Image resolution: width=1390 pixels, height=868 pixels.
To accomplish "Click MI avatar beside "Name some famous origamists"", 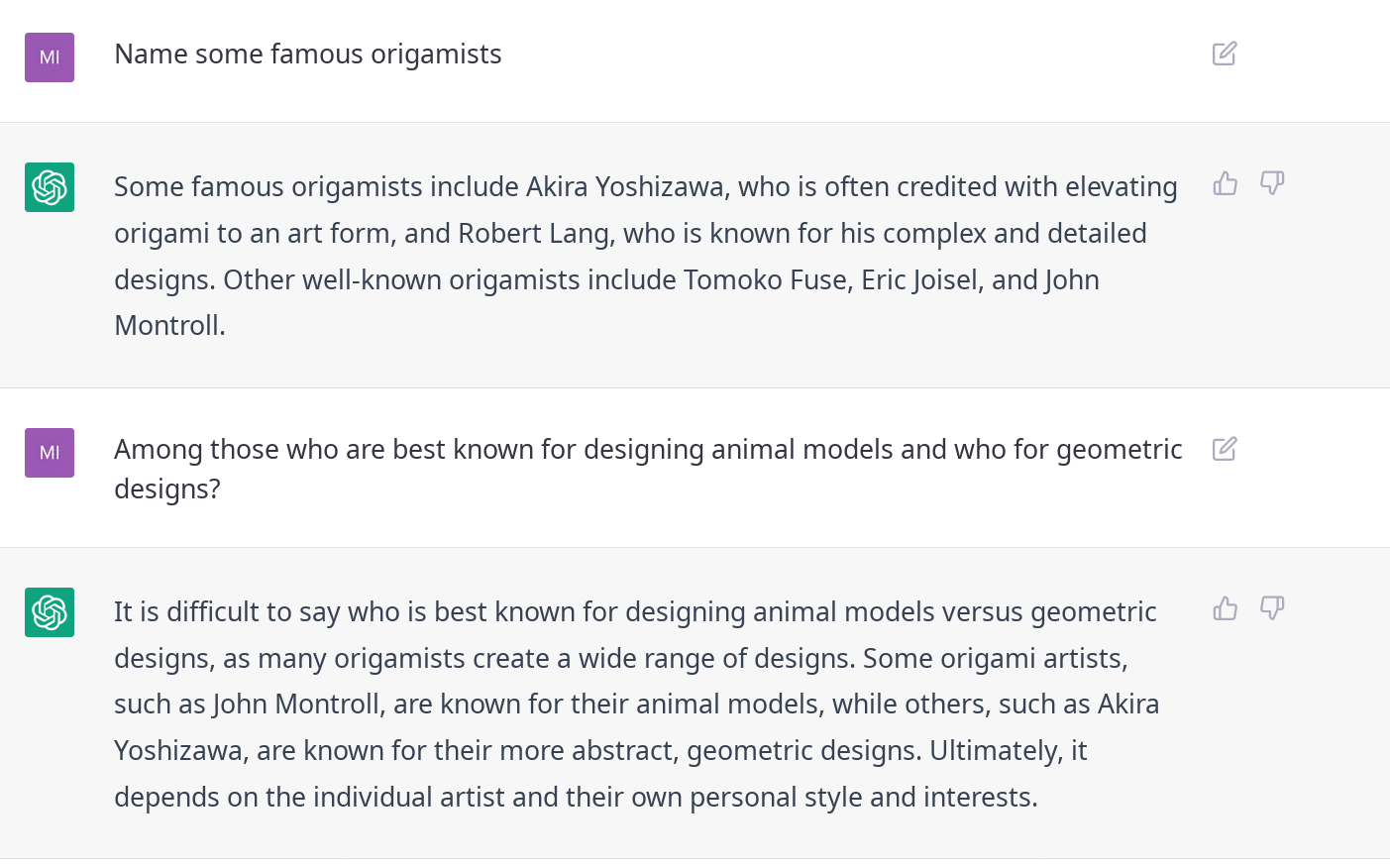I will (x=50, y=57).
